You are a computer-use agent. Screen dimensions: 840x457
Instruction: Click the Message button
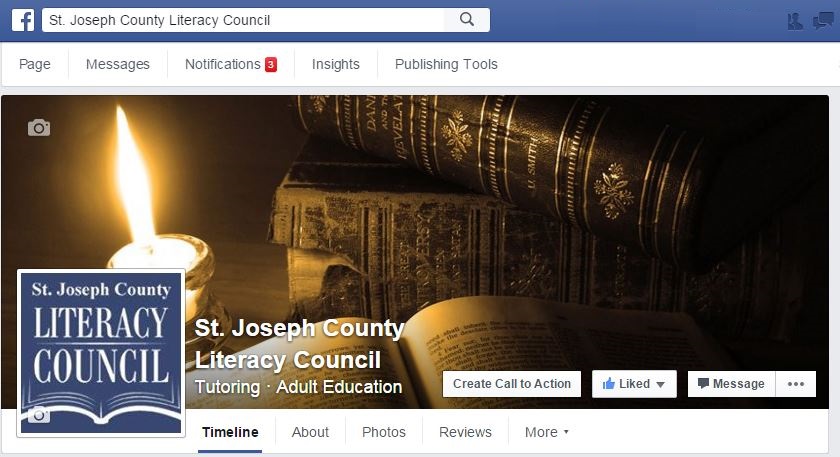click(731, 384)
